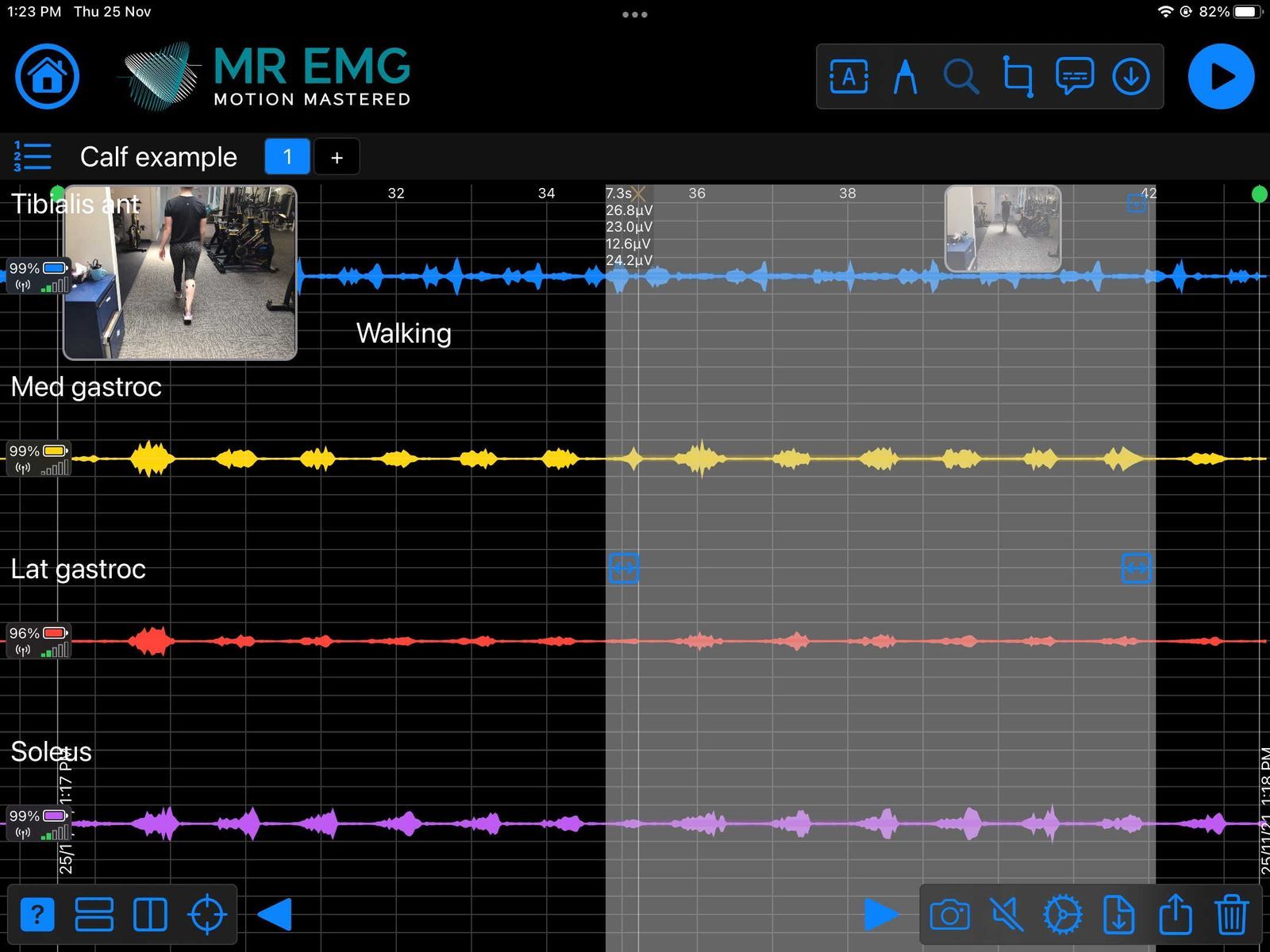Add a new tab with plus
This screenshot has height=952, width=1270.
(x=337, y=157)
